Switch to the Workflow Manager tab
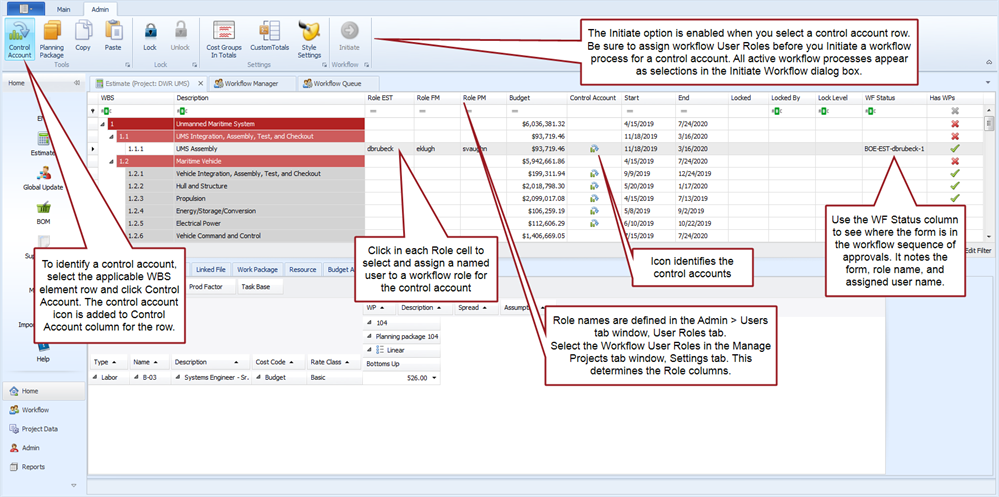The height and width of the screenshot is (497, 999). (x=250, y=84)
